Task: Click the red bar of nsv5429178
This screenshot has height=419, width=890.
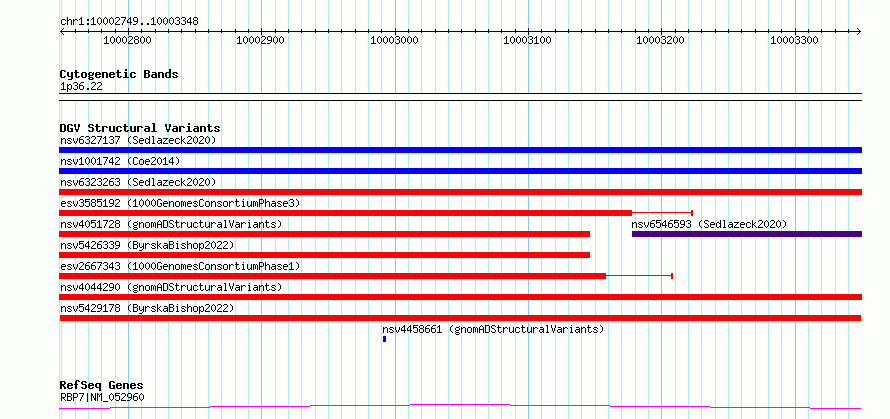Action: click(x=460, y=318)
